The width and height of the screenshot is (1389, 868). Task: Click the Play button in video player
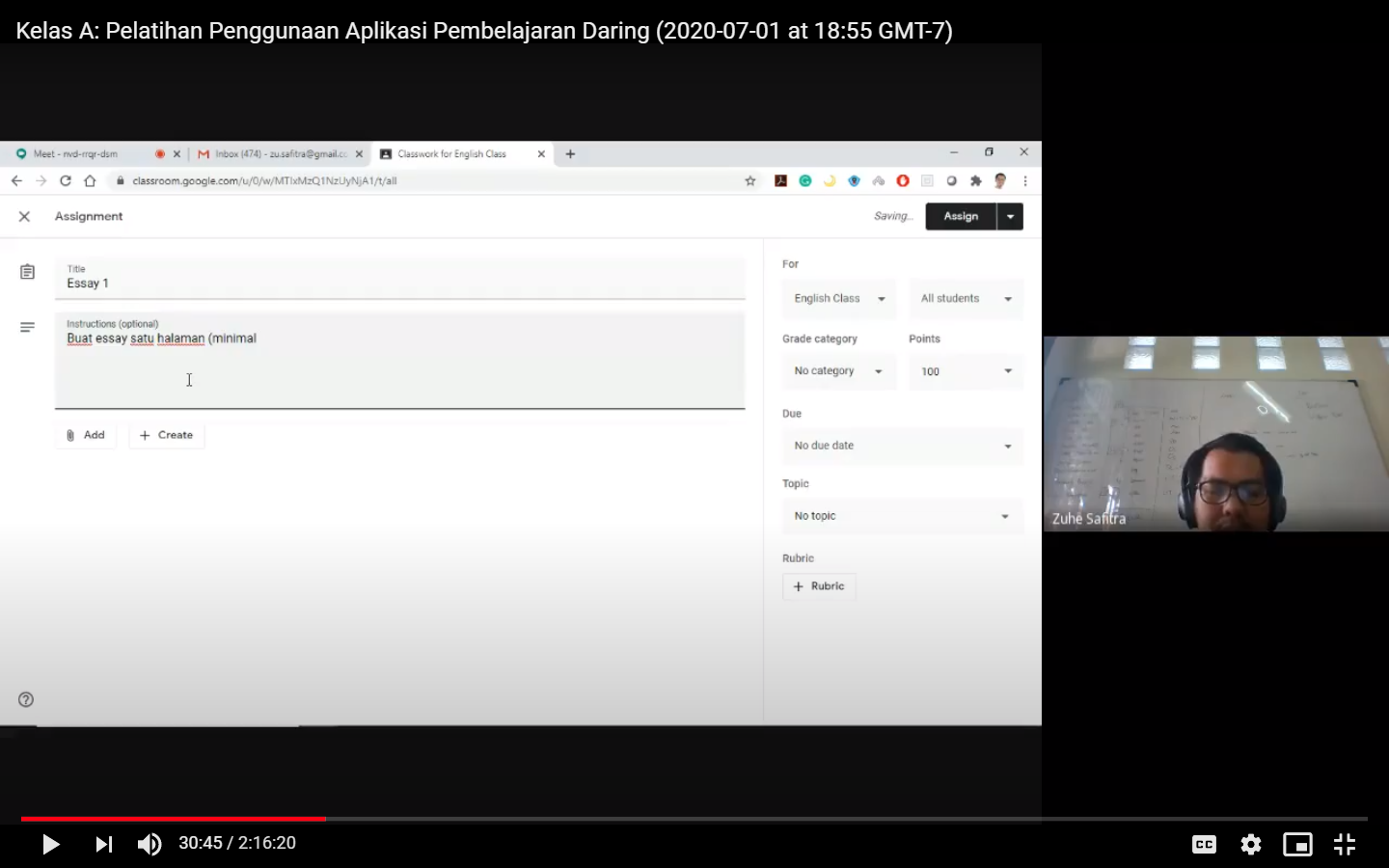51,845
